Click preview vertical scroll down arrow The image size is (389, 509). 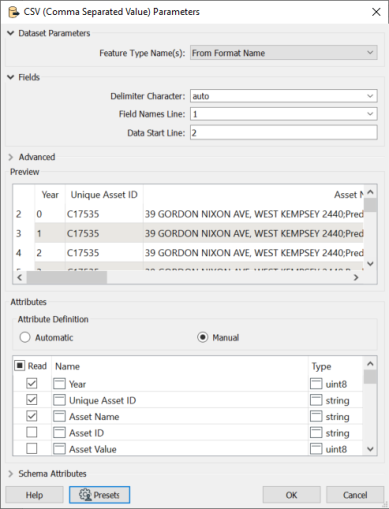(x=370, y=264)
